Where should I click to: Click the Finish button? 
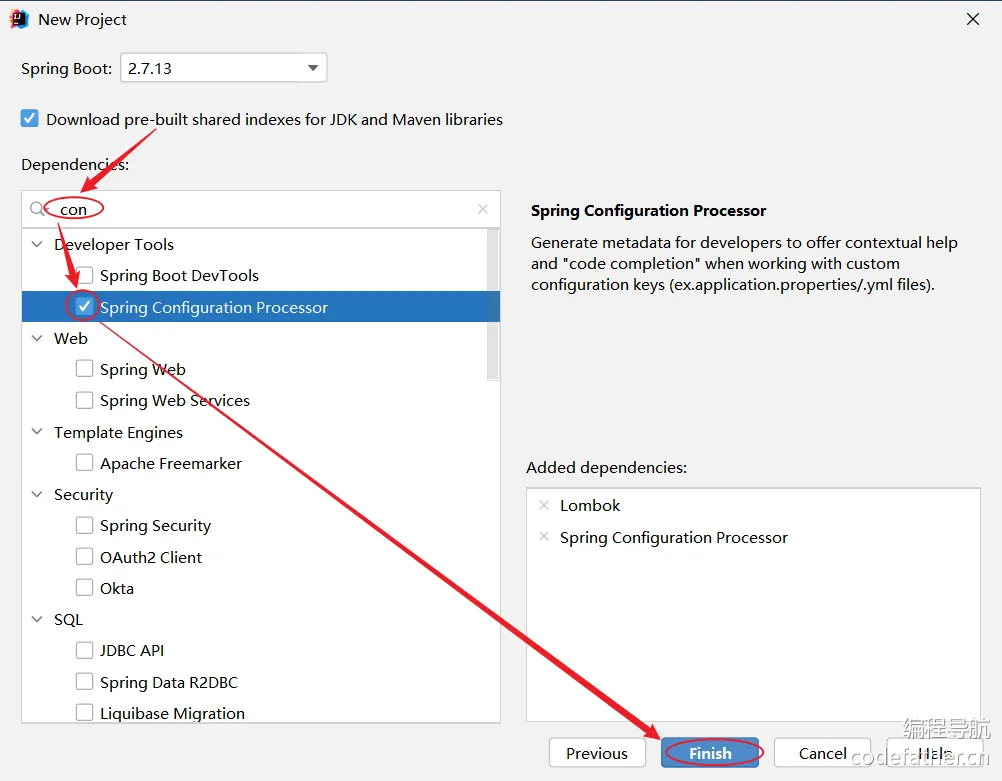pyautogui.click(x=710, y=753)
